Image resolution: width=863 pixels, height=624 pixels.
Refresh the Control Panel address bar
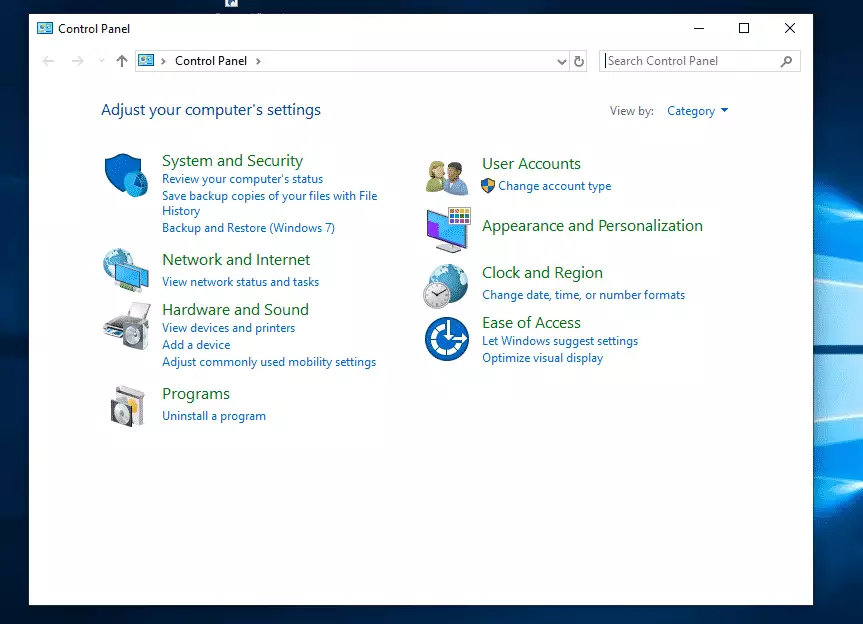(578, 61)
